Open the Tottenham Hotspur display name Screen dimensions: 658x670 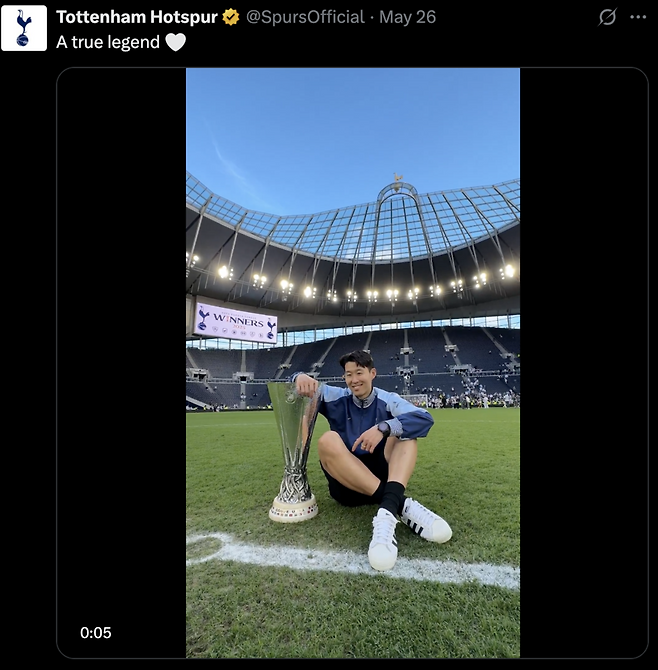click(x=137, y=18)
